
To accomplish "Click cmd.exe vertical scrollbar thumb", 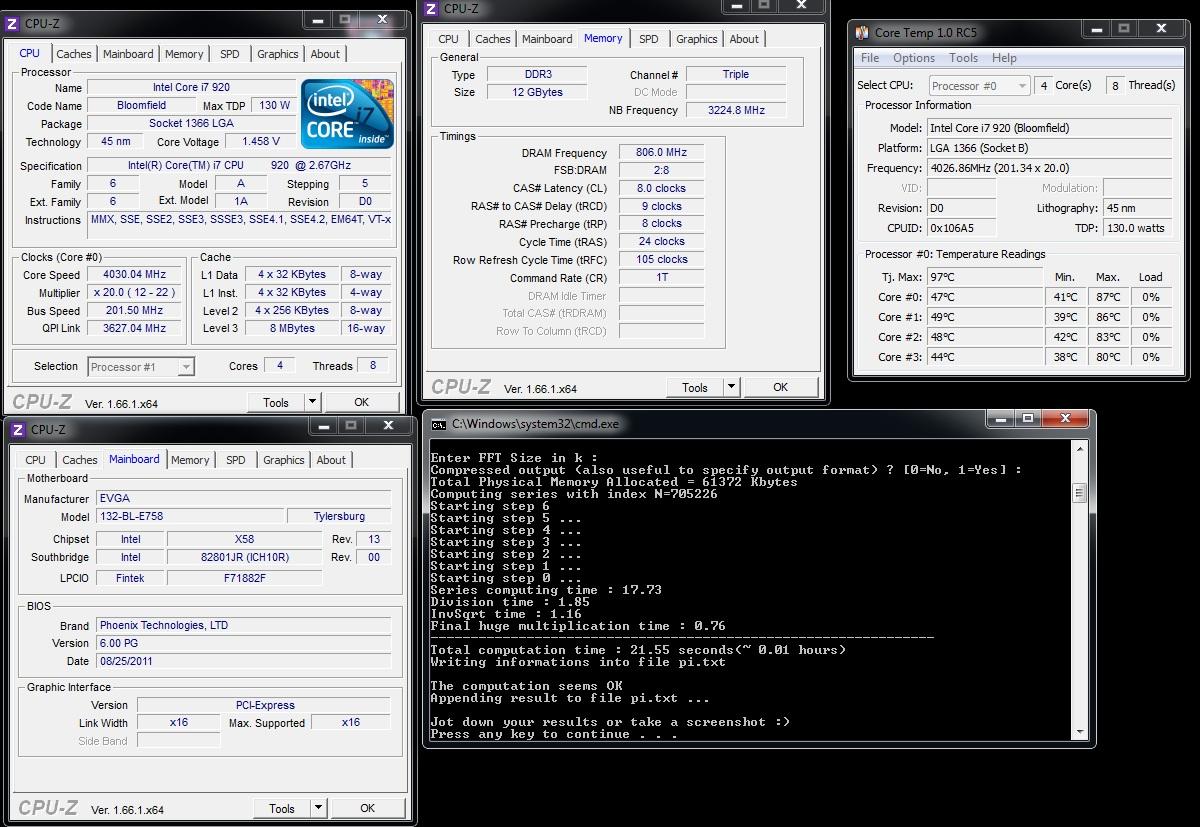I will (1079, 492).
